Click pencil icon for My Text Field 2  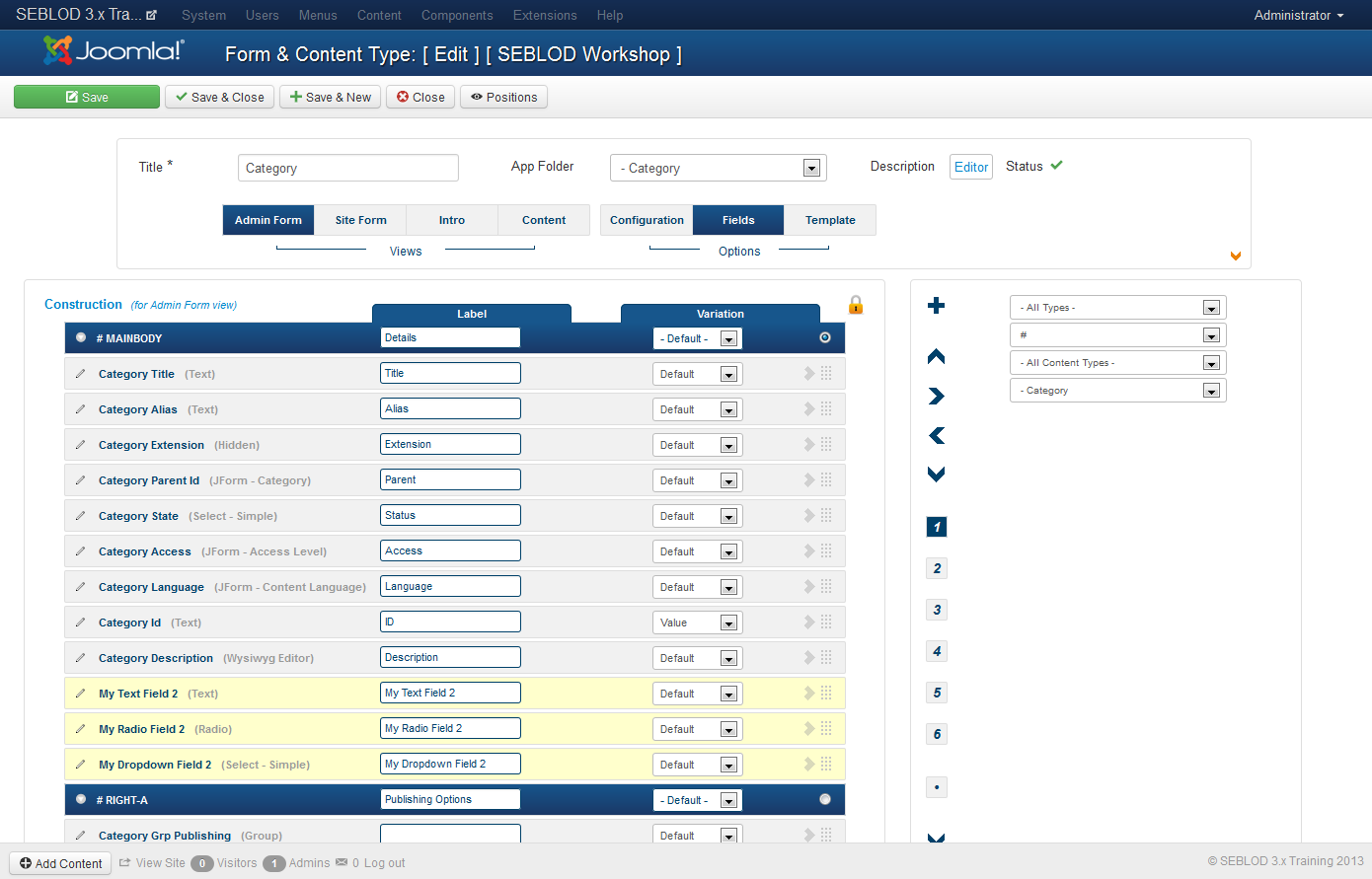[81, 694]
